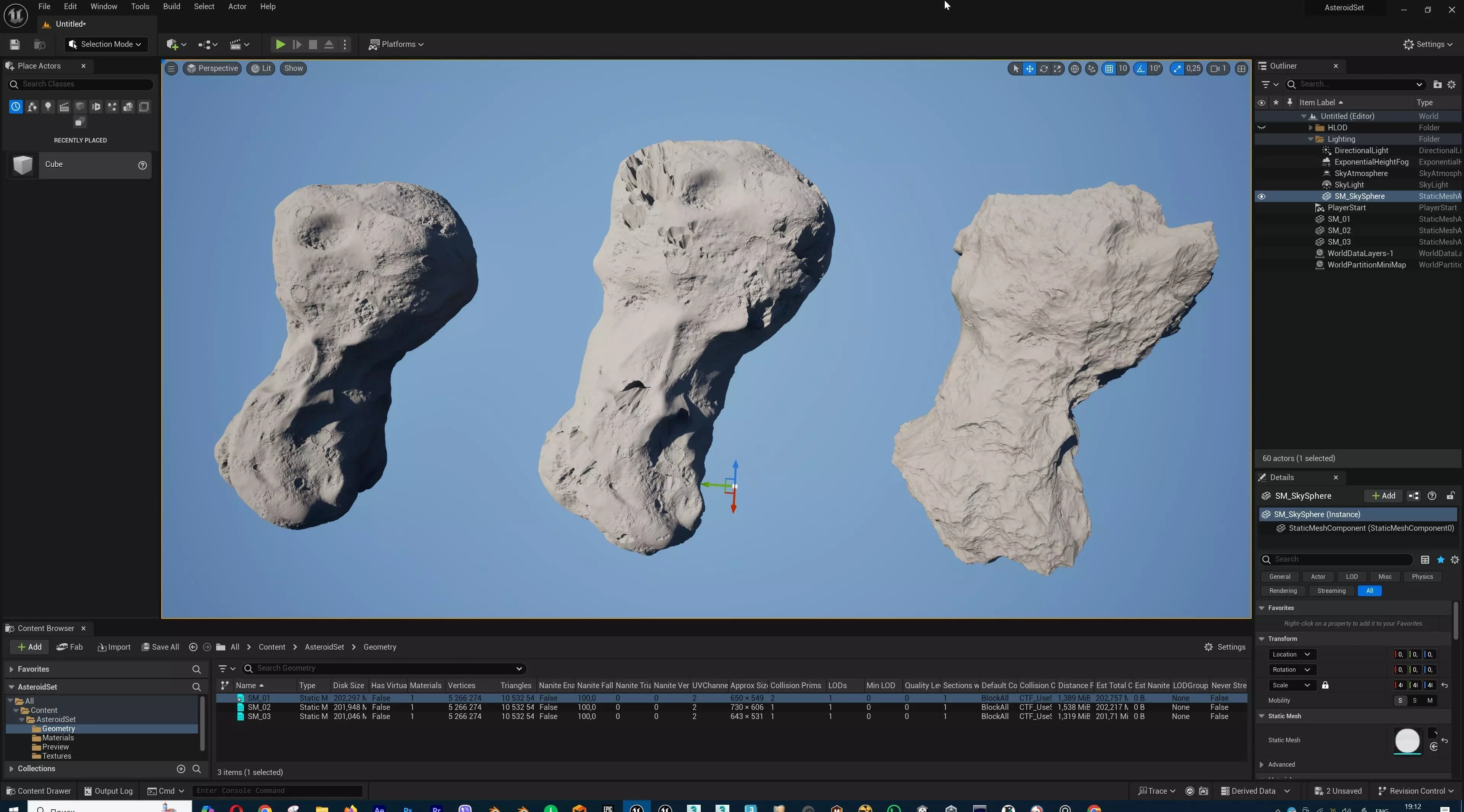Screen dimensions: 1464x812
Task: Select SM_03 asset row
Action: [x=732, y=717]
